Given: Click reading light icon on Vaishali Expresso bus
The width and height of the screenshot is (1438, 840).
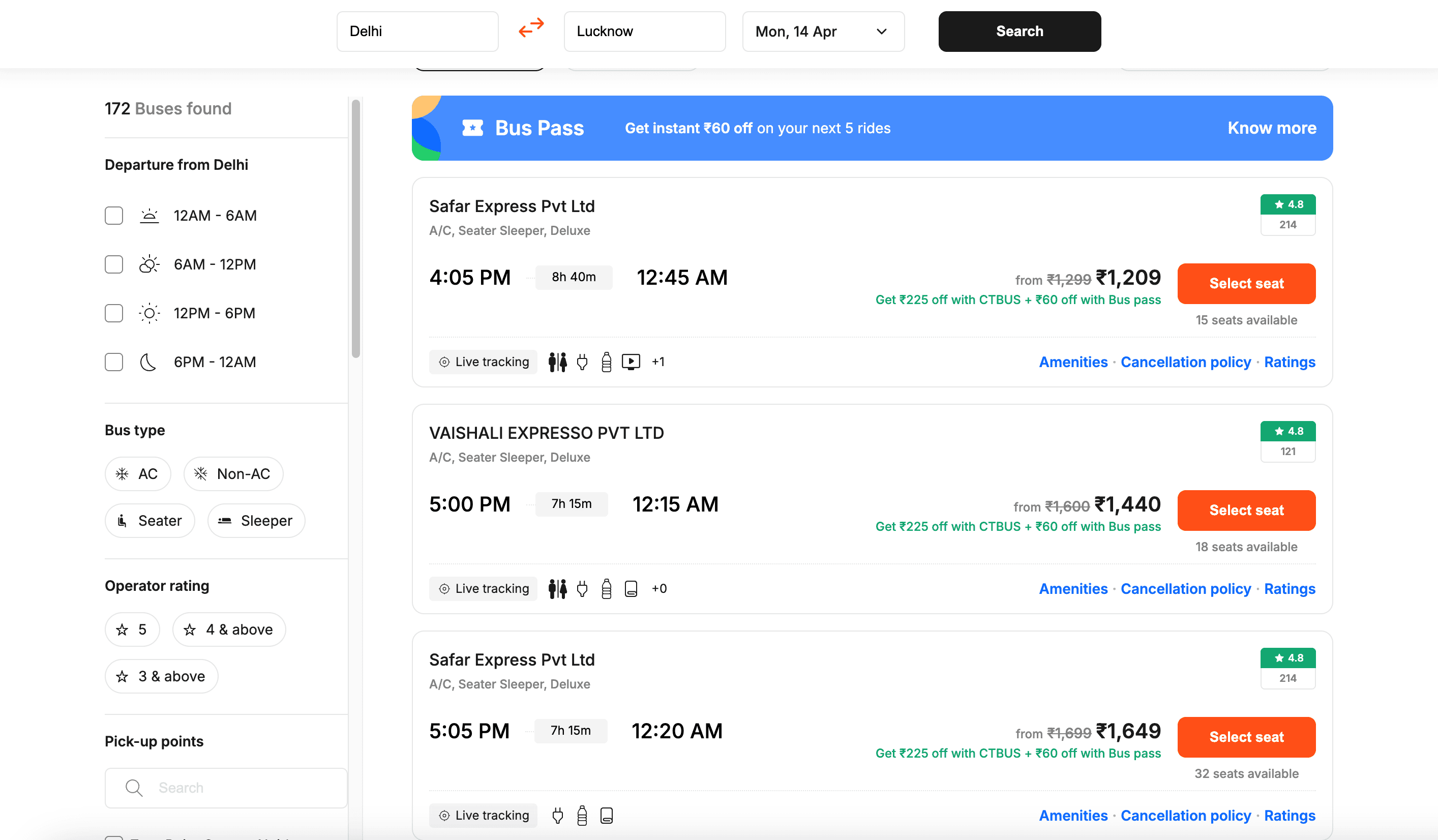Looking at the screenshot, I should pyautogui.click(x=631, y=588).
